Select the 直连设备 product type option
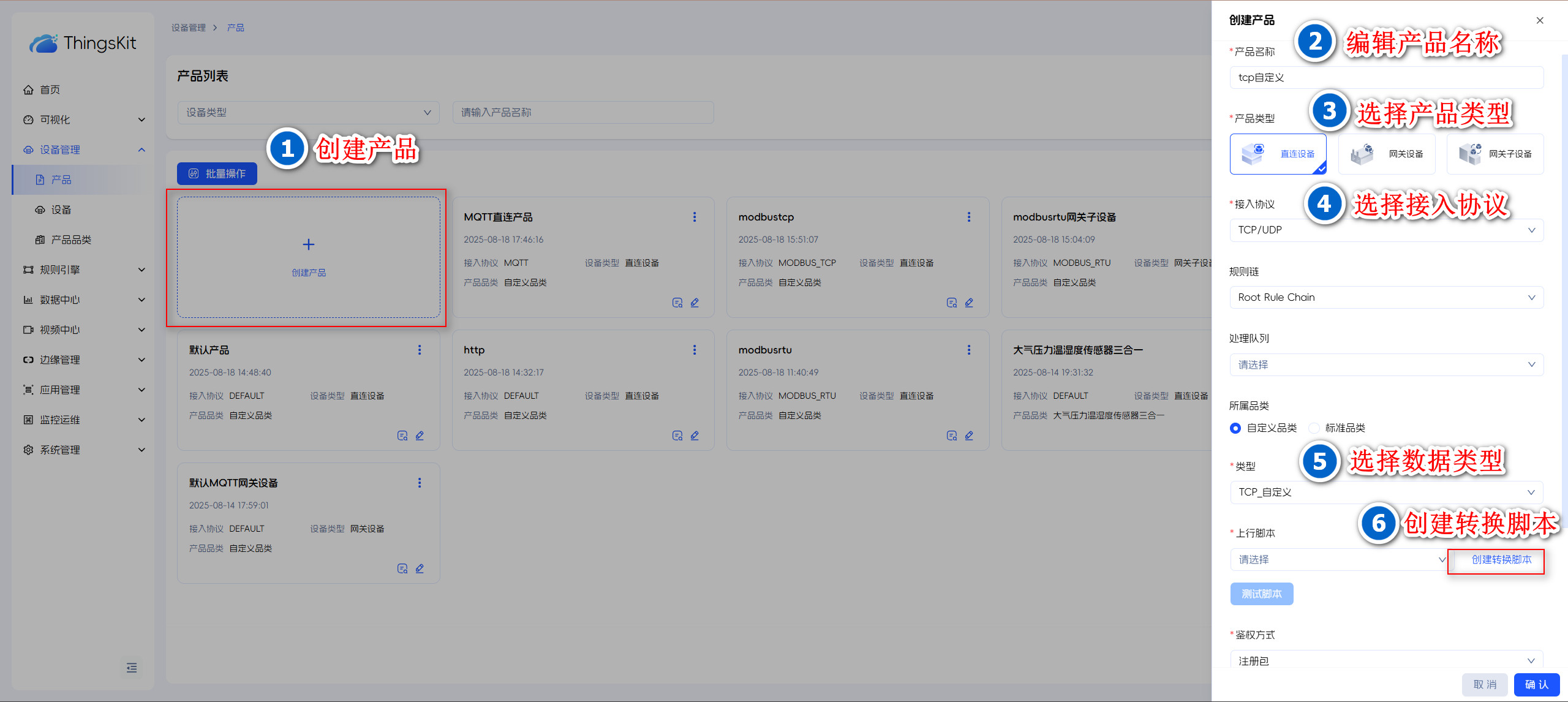Viewport: 1568px width, 702px height. click(x=1278, y=154)
